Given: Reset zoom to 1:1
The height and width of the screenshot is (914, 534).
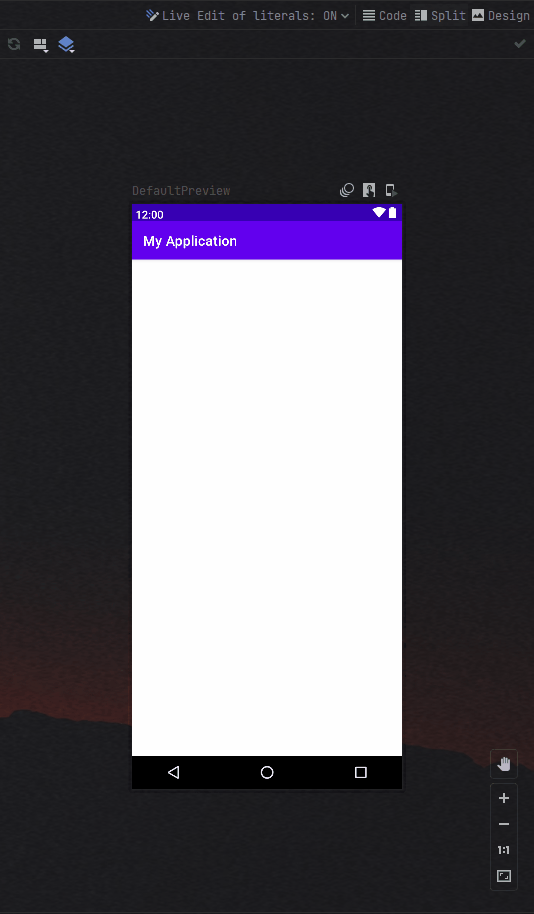Looking at the screenshot, I should point(504,850).
